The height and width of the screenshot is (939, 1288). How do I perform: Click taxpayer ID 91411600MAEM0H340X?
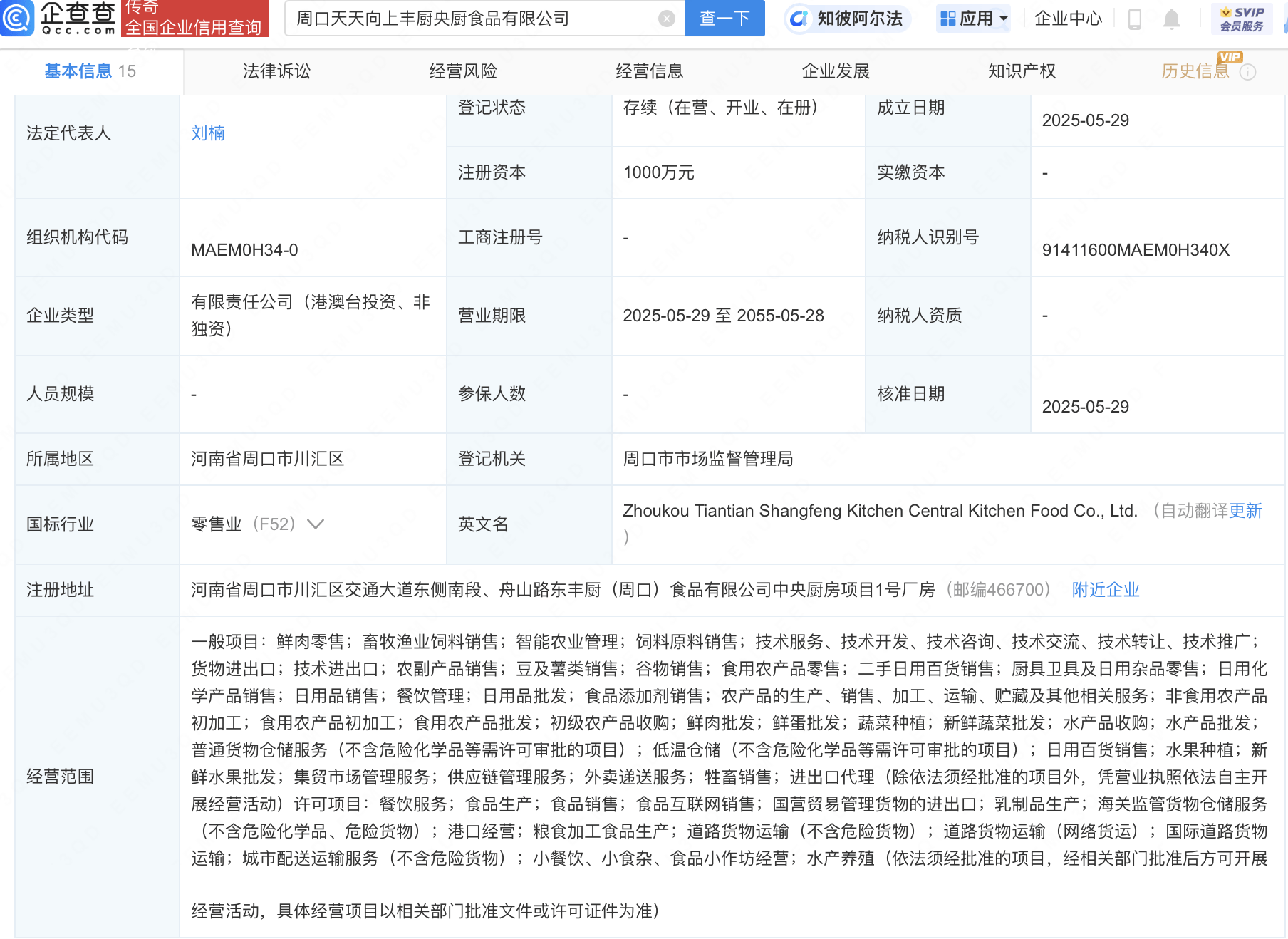click(x=1136, y=250)
